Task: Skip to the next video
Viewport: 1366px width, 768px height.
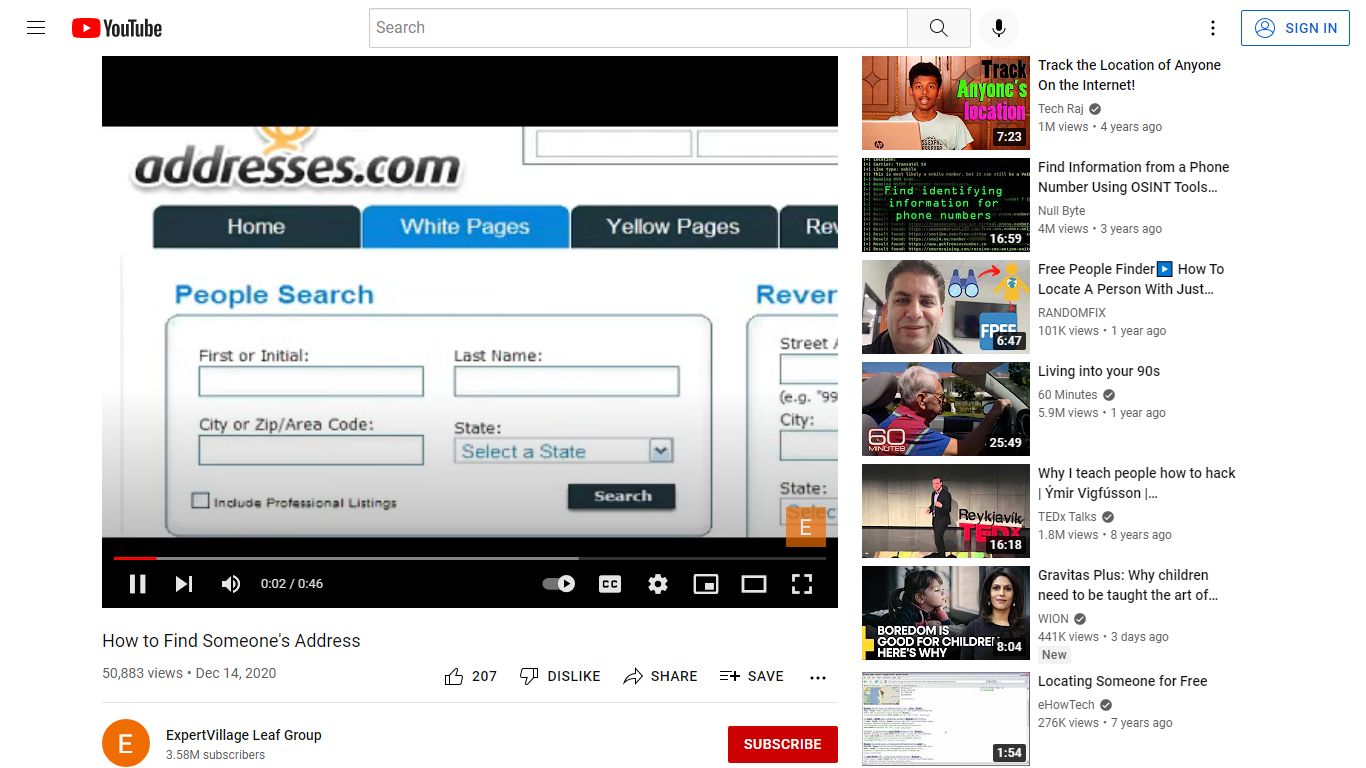Action: pyautogui.click(x=184, y=584)
